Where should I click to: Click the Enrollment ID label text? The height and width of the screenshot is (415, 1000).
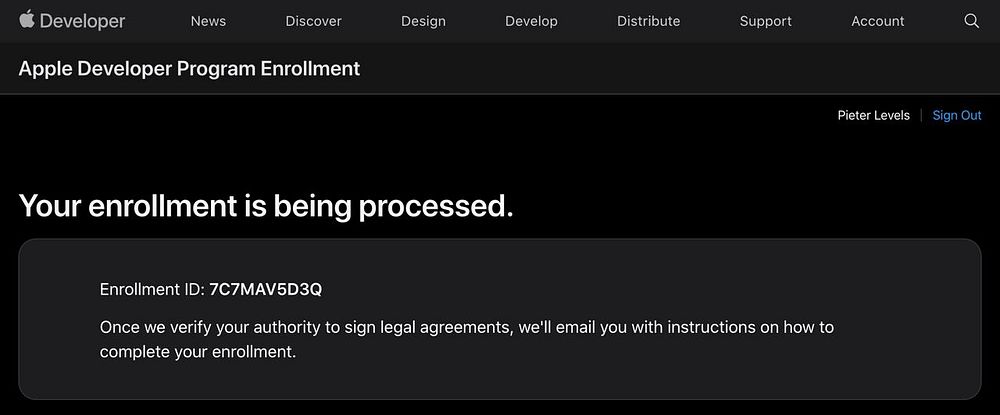click(152, 290)
